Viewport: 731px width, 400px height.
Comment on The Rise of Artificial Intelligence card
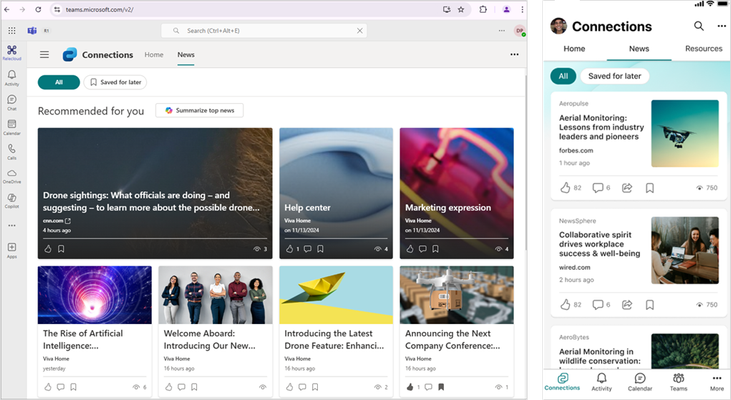(x=61, y=387)
